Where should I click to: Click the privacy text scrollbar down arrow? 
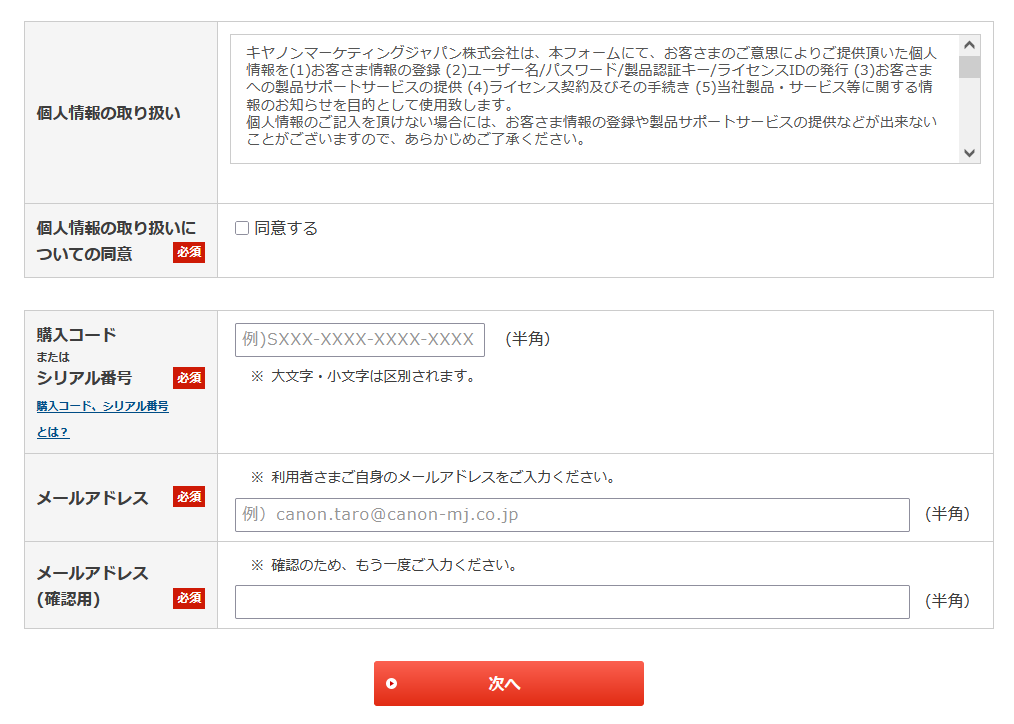coord(969,153)
